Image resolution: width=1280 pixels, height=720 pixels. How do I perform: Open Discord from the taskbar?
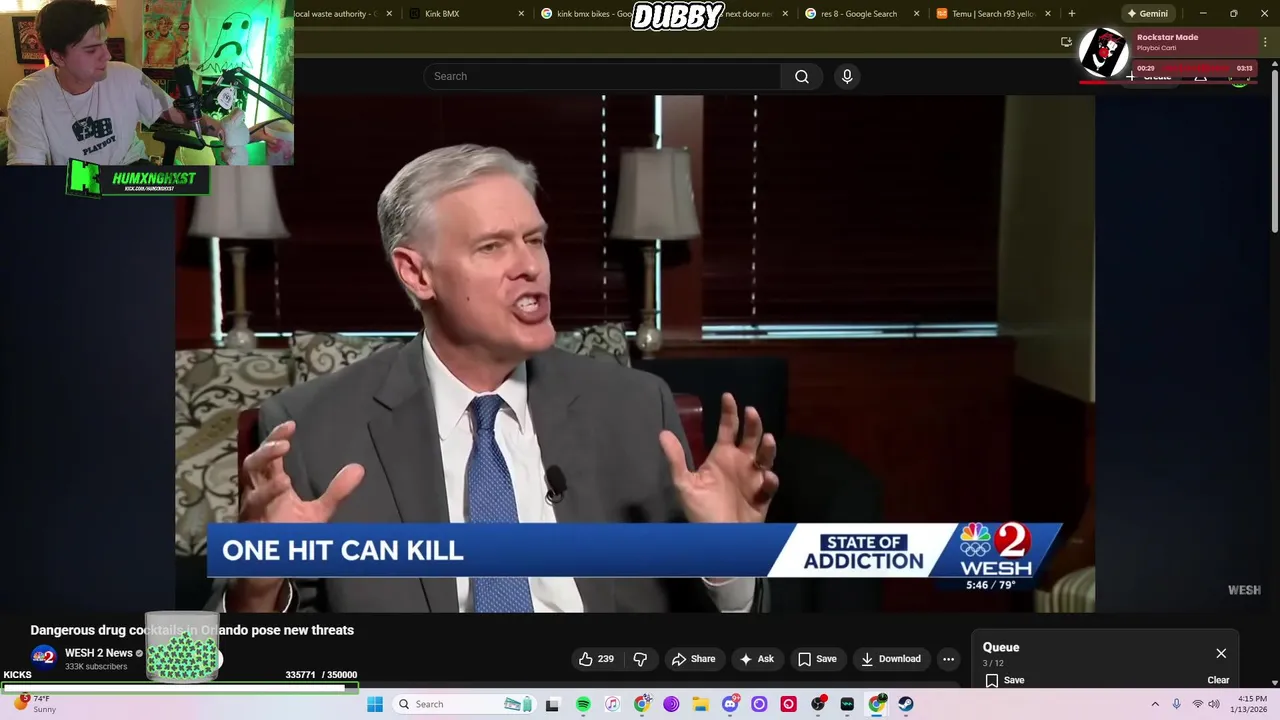[x=730, y=704]
